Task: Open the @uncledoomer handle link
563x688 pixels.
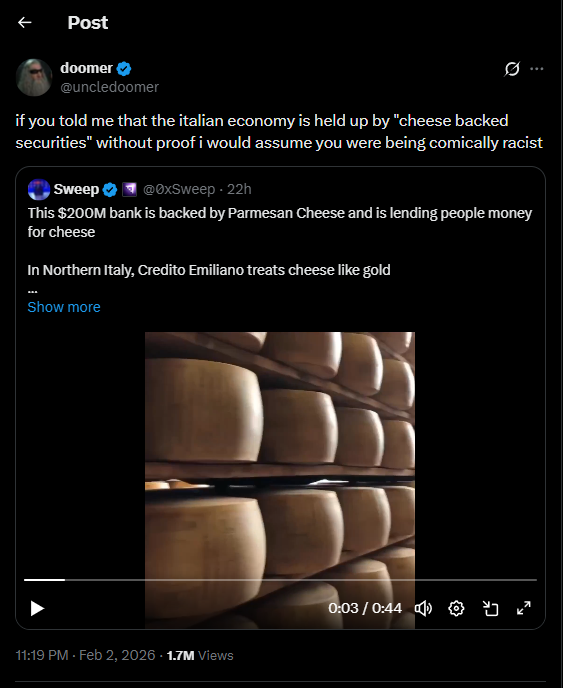Action: pos(109,87)
